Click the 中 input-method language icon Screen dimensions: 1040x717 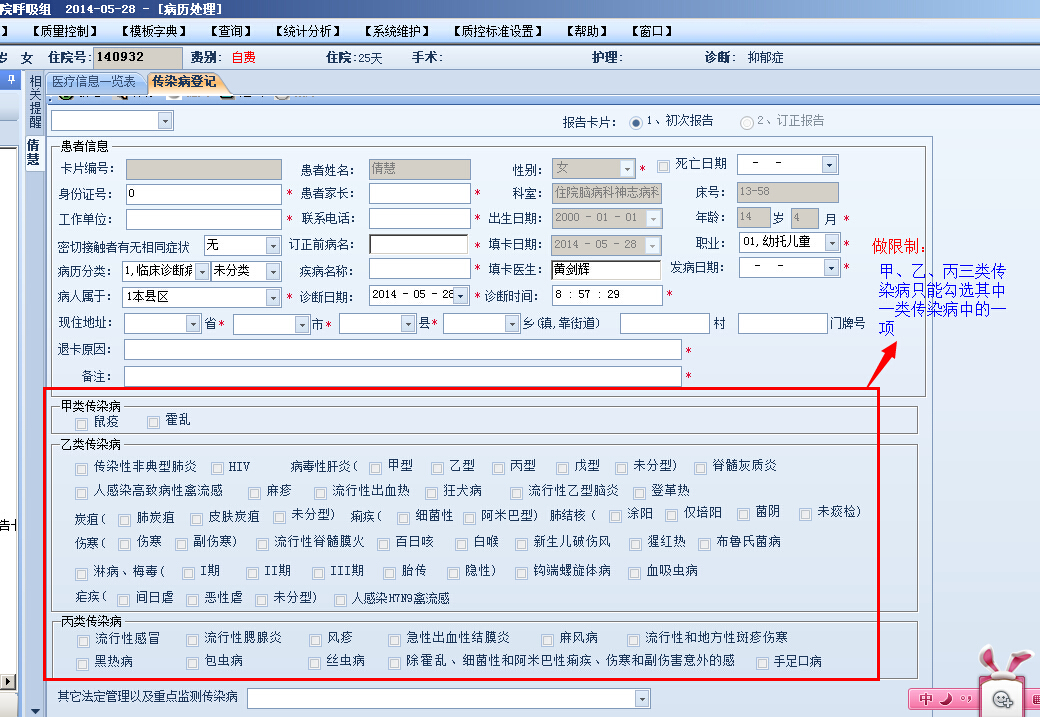tap(925, 698)
